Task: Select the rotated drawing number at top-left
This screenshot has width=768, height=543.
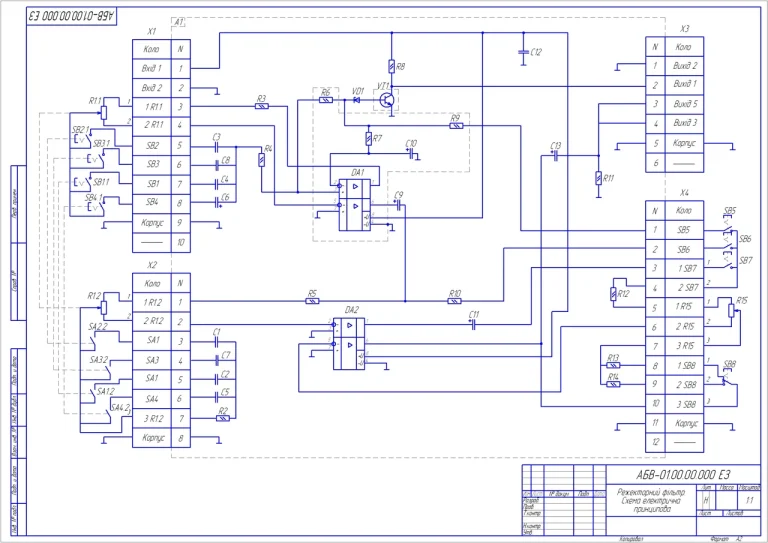Action: point(72,16)
